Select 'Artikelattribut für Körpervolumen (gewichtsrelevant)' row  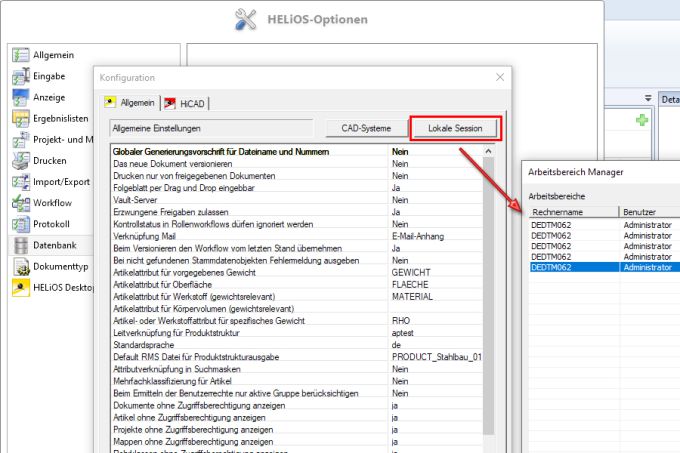[297, 309]
